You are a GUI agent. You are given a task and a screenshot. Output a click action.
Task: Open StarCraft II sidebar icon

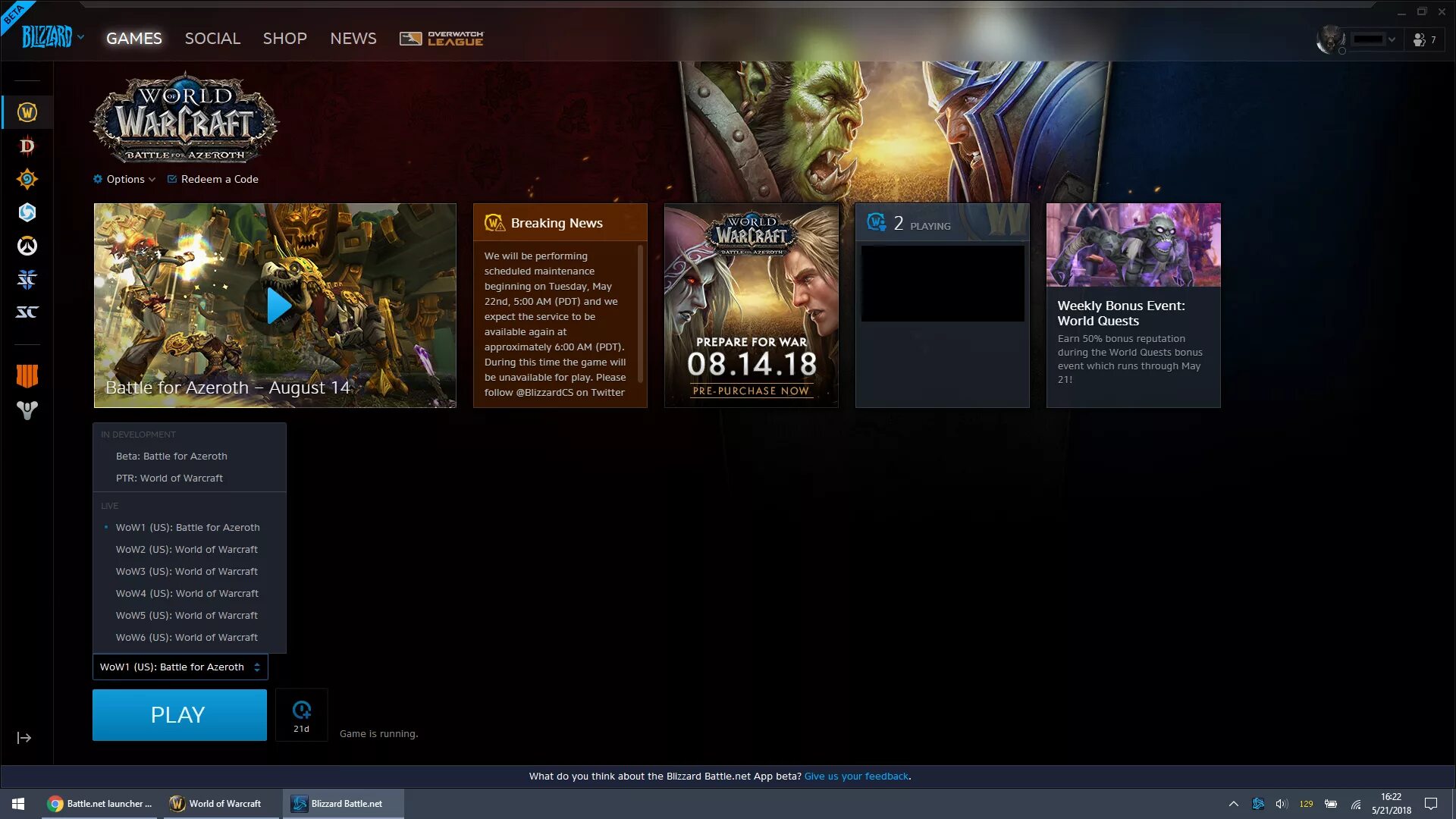[27, 279]
